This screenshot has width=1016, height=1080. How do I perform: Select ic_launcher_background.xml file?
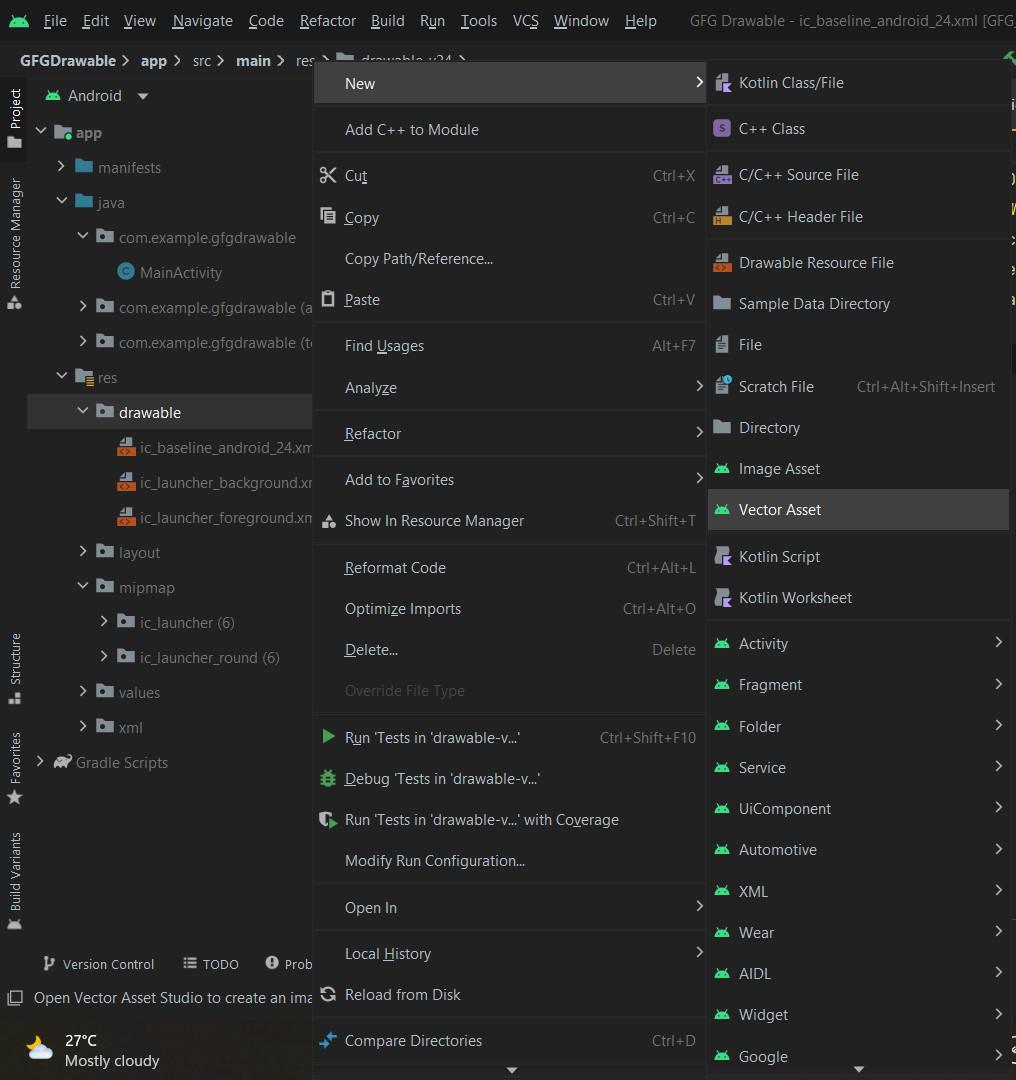click(214, 483)
